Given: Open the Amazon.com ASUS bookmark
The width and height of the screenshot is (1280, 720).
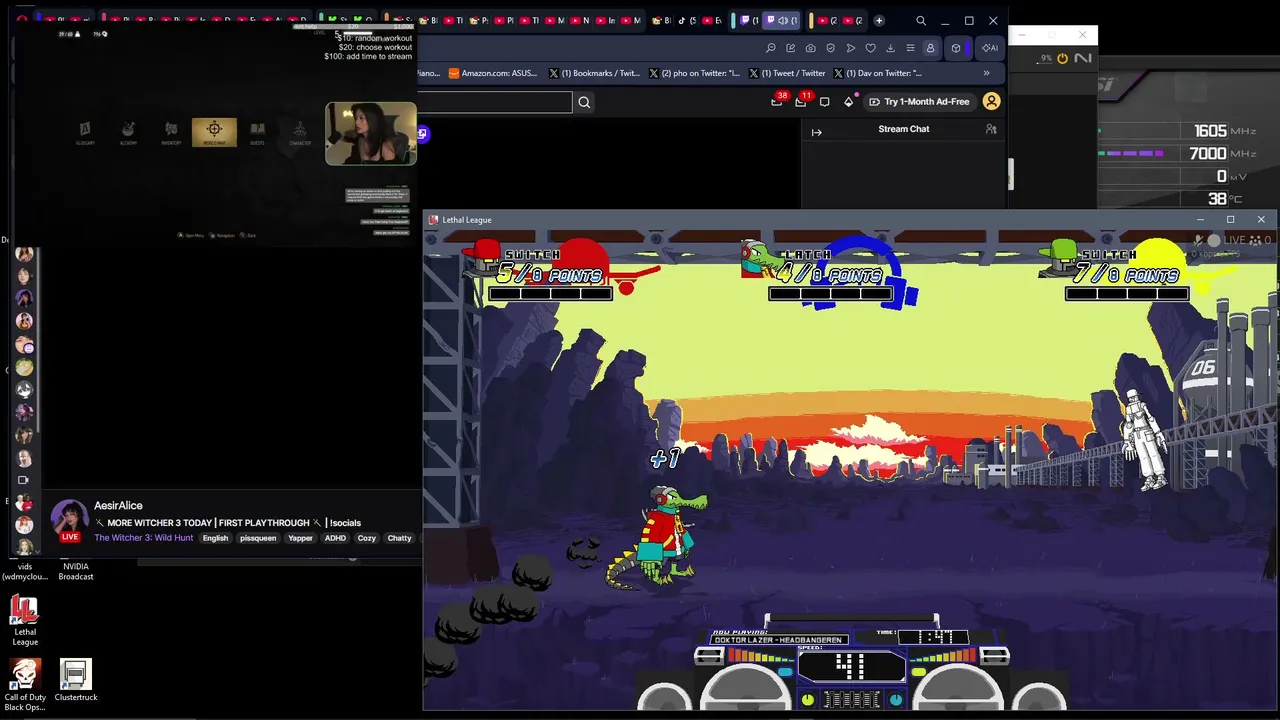Looking at the screenshot, I should (493, 73).
